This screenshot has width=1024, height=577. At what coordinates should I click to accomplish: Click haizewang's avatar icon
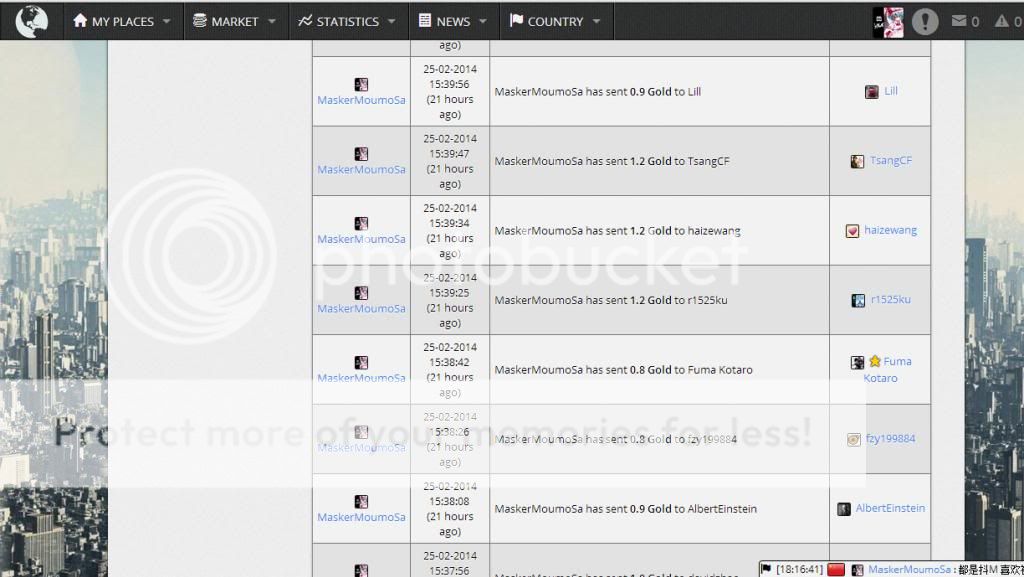click(x=852, y=231)
